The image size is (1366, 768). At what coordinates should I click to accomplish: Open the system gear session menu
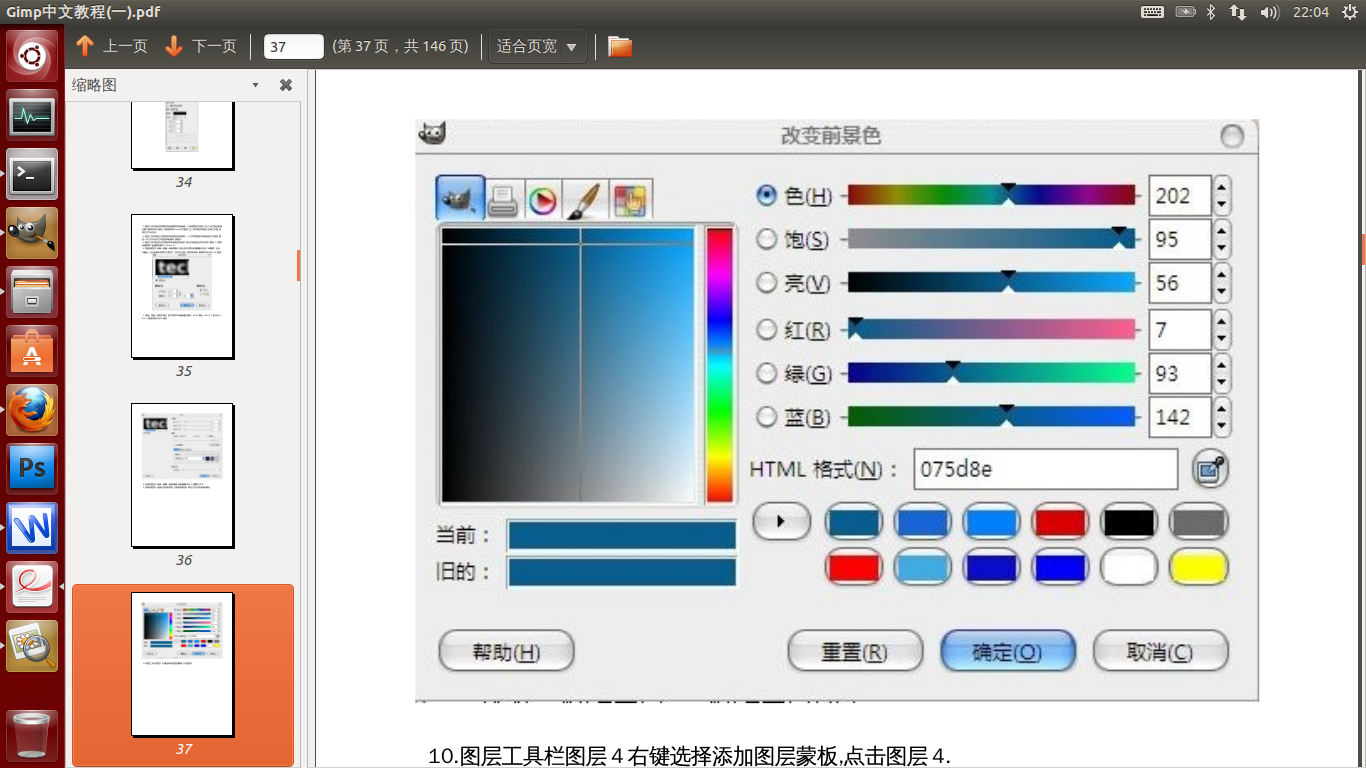point(1350,12)
